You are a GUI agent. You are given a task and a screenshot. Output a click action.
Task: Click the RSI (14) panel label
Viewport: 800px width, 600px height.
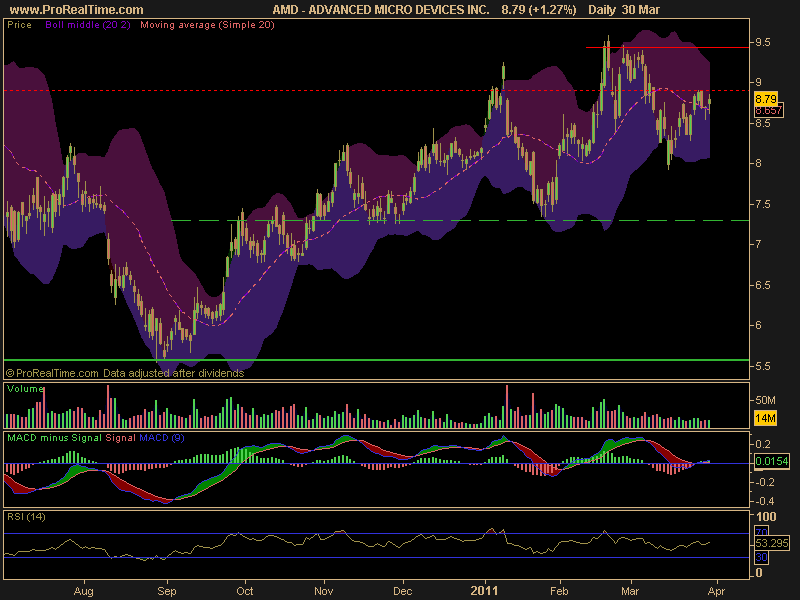pyautogui.click(x=26, y=517)
